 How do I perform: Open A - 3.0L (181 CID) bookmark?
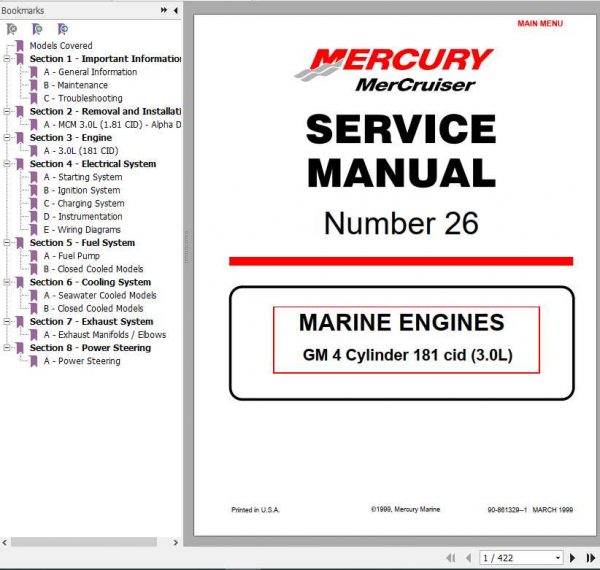pyautogui.click(x=81, y=151)
